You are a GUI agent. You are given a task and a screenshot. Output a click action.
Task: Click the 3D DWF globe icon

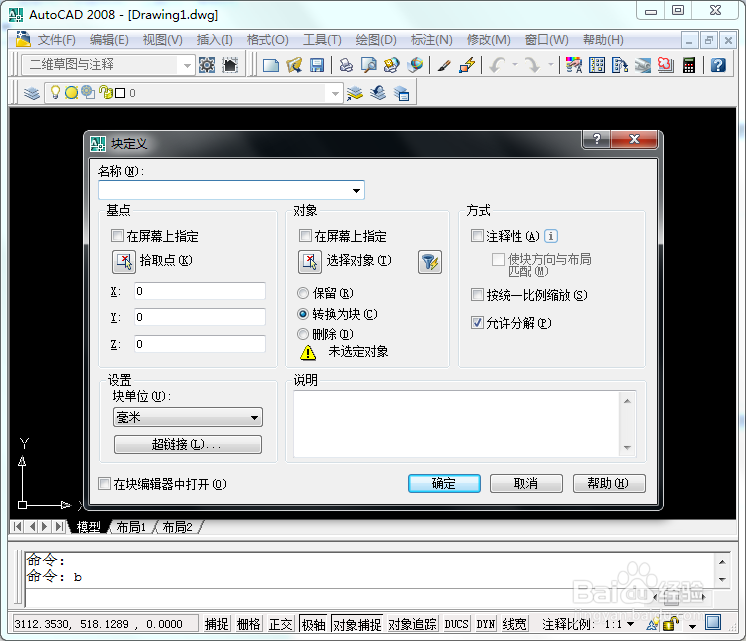415,65
